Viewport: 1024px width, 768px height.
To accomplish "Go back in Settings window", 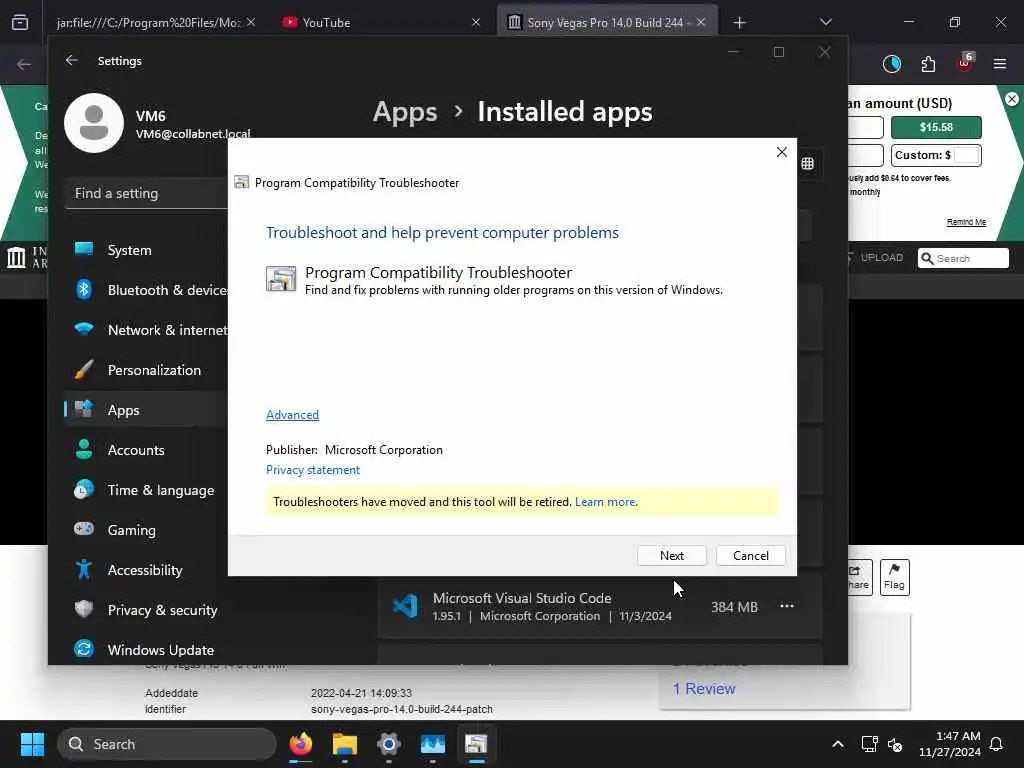I will tap(72, 60).
